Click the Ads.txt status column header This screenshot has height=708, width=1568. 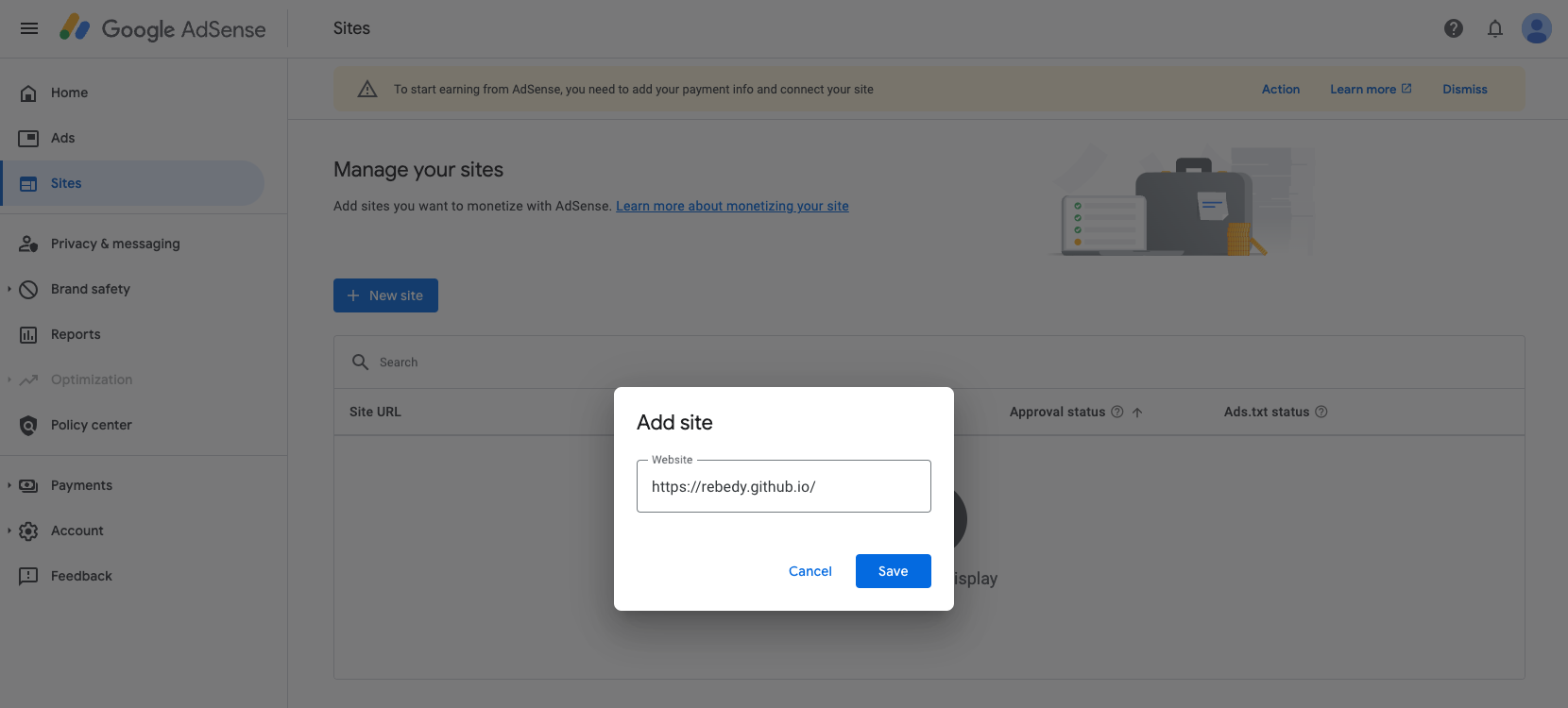1267,412
